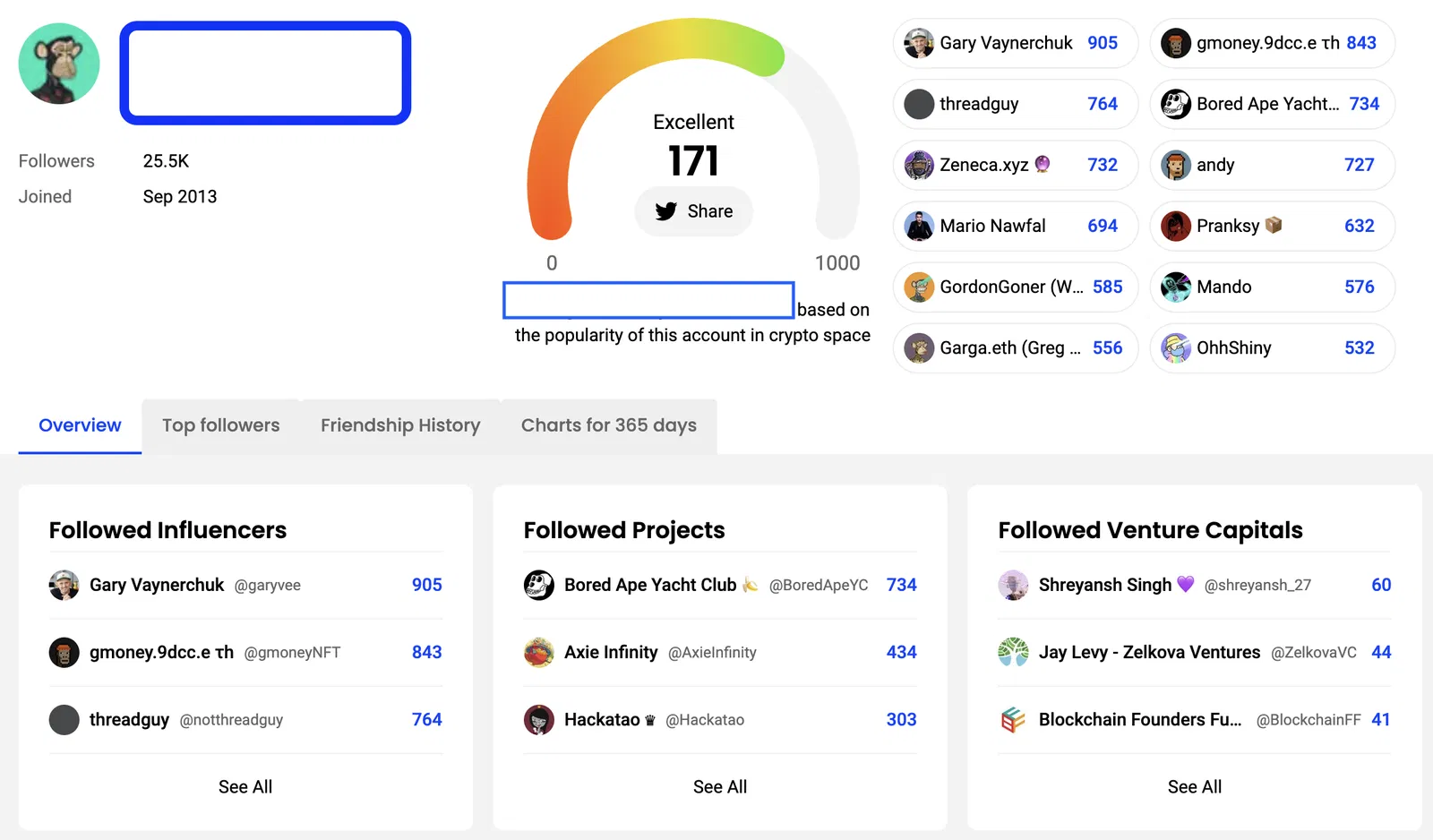Click the name Axie Infinity
This screenshot has height=840, width=1433.
[x=611, y=652]
